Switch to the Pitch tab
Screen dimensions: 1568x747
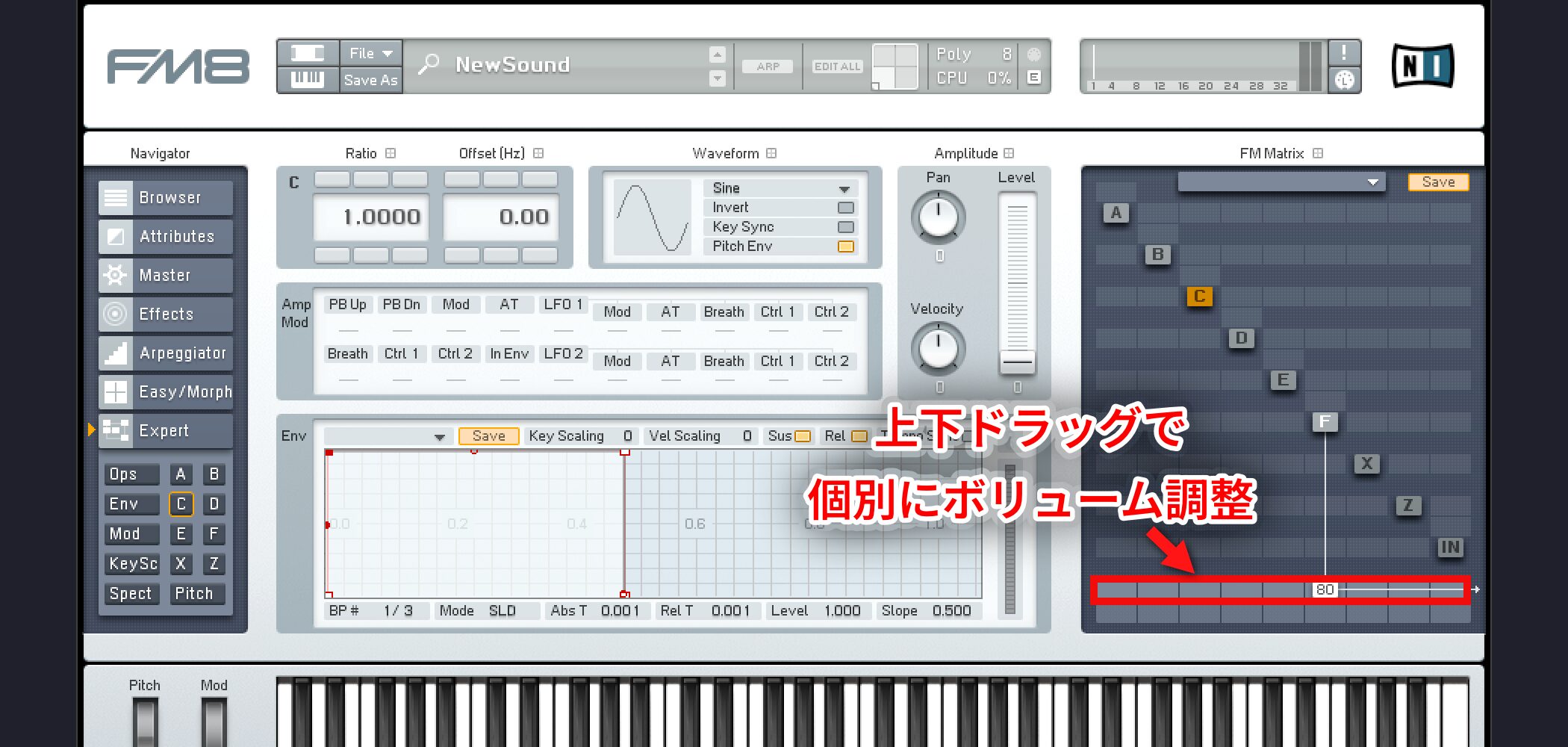click(x=198, y=594)
